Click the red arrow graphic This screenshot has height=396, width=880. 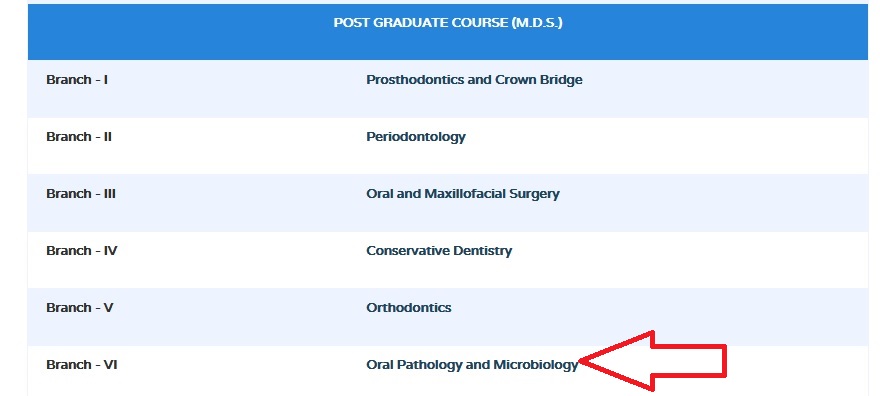[x=653, y=361]
